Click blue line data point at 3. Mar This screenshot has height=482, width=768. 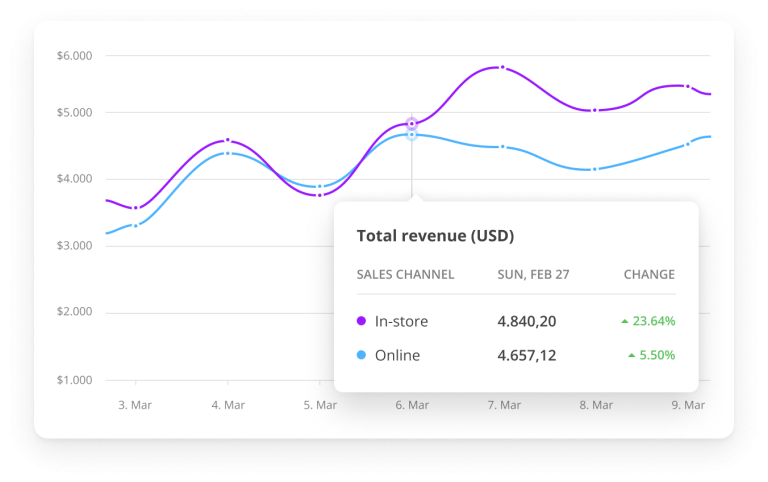[136, 225]
